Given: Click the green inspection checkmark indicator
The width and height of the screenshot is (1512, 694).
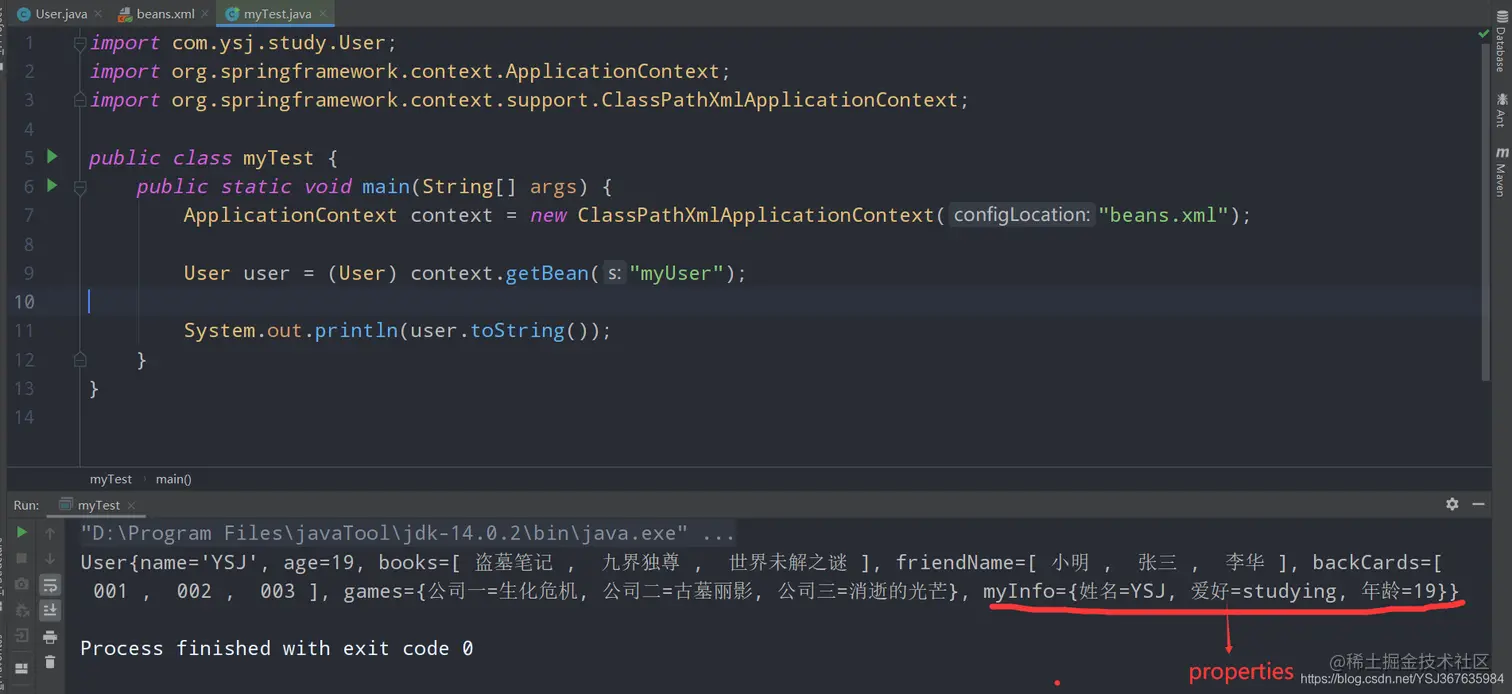Looking at the screenshot, I should (1484, 34).
